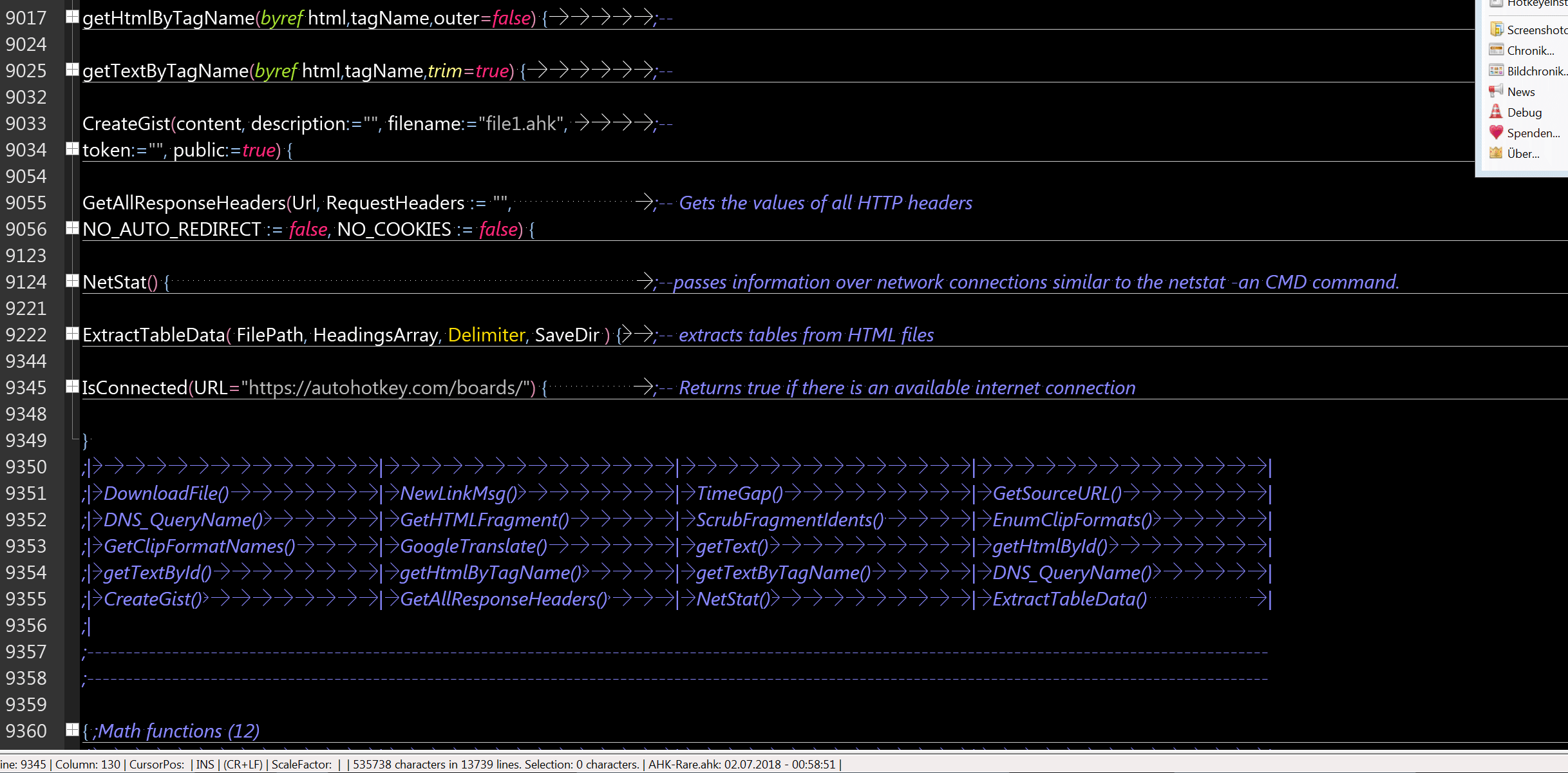
Task: Click the Hotkeyeinstellungen menu icon
Action: click(1497, 3)
